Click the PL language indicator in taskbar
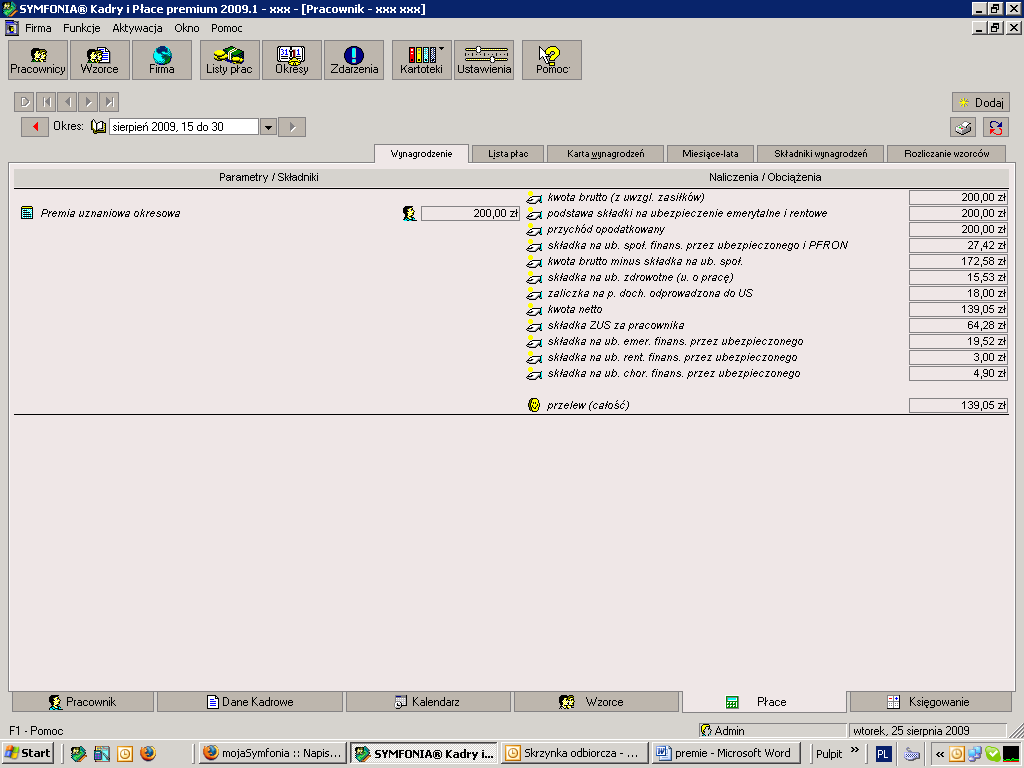 [x=882, y=754]
